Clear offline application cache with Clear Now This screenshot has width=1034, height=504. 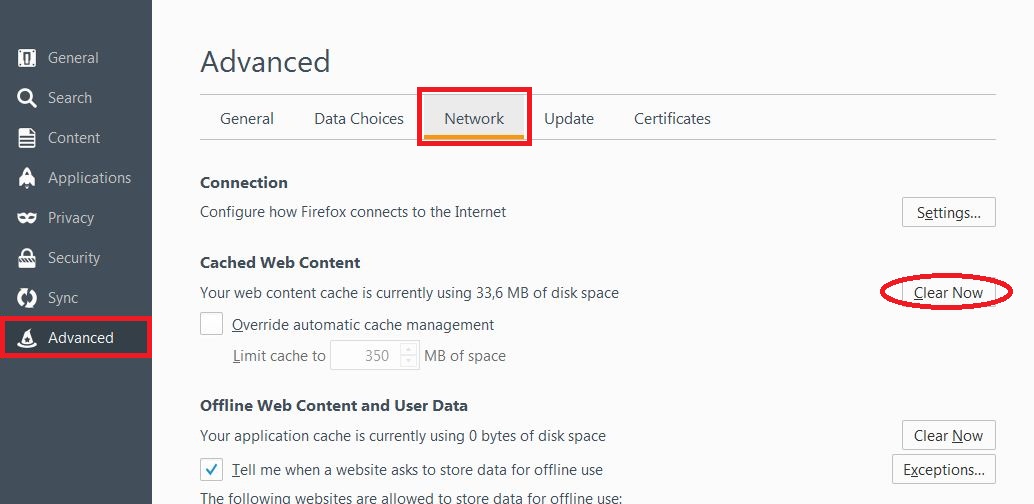coord(948,435)
